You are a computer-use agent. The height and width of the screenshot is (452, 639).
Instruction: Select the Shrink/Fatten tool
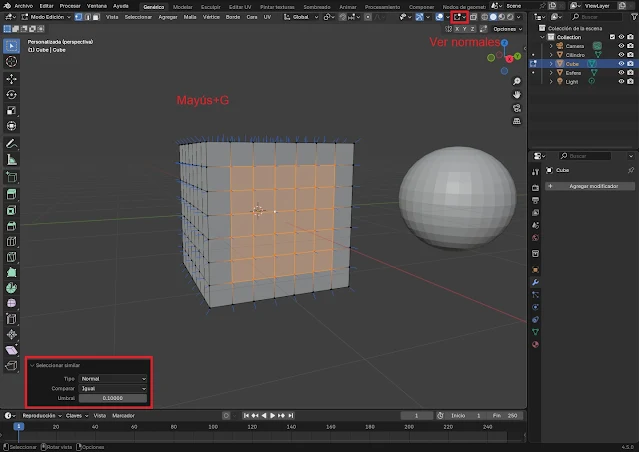(11, 334)
